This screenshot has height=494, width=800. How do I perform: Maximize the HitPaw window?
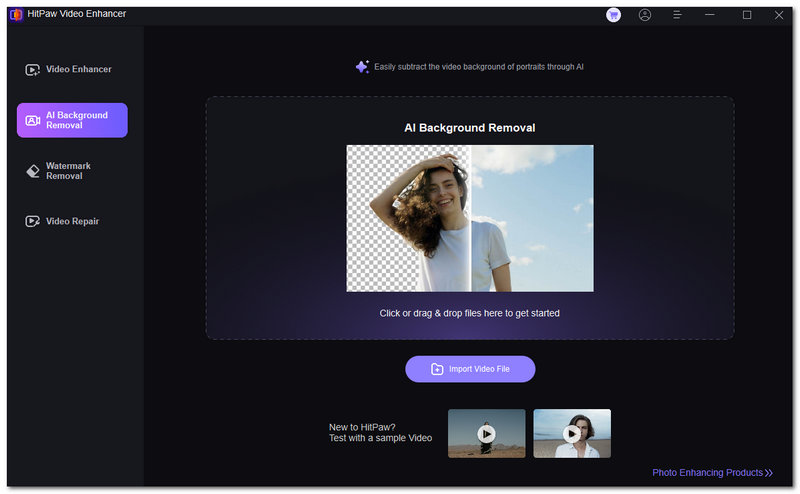pos(747,15)
